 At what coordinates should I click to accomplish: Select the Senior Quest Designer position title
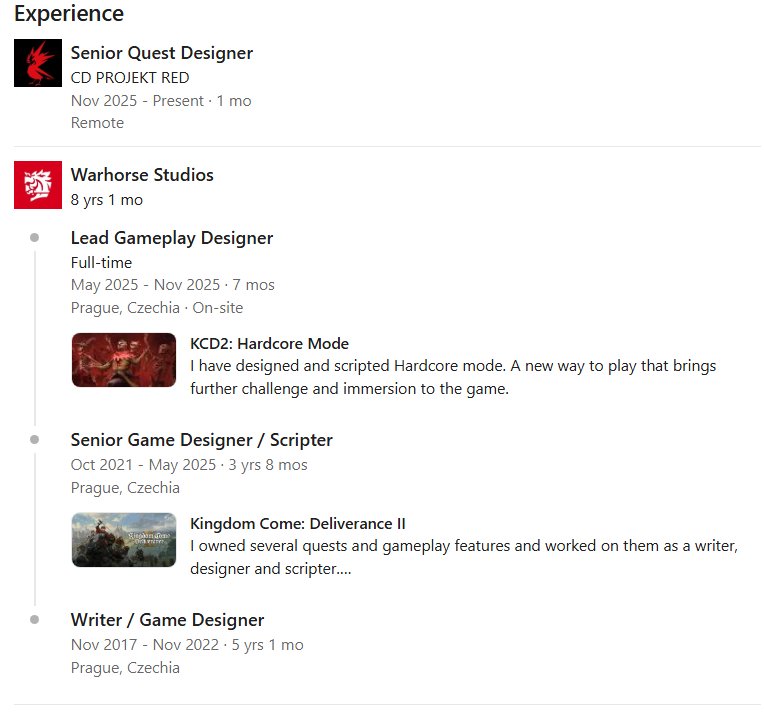click(x=162, y=53)
